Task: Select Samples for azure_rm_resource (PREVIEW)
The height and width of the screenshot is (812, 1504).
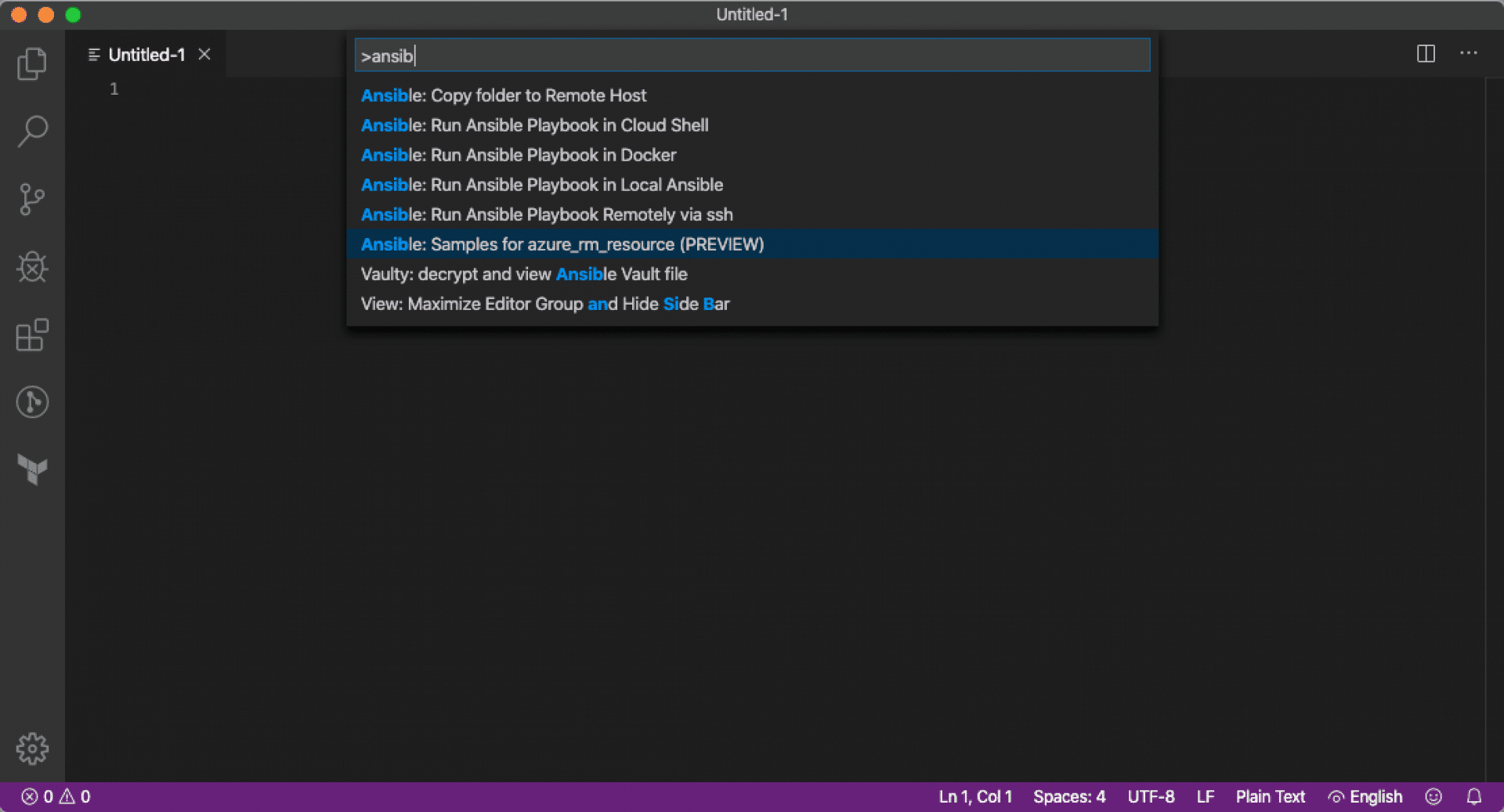Action: pyautogui.click(x=752, y=244)
